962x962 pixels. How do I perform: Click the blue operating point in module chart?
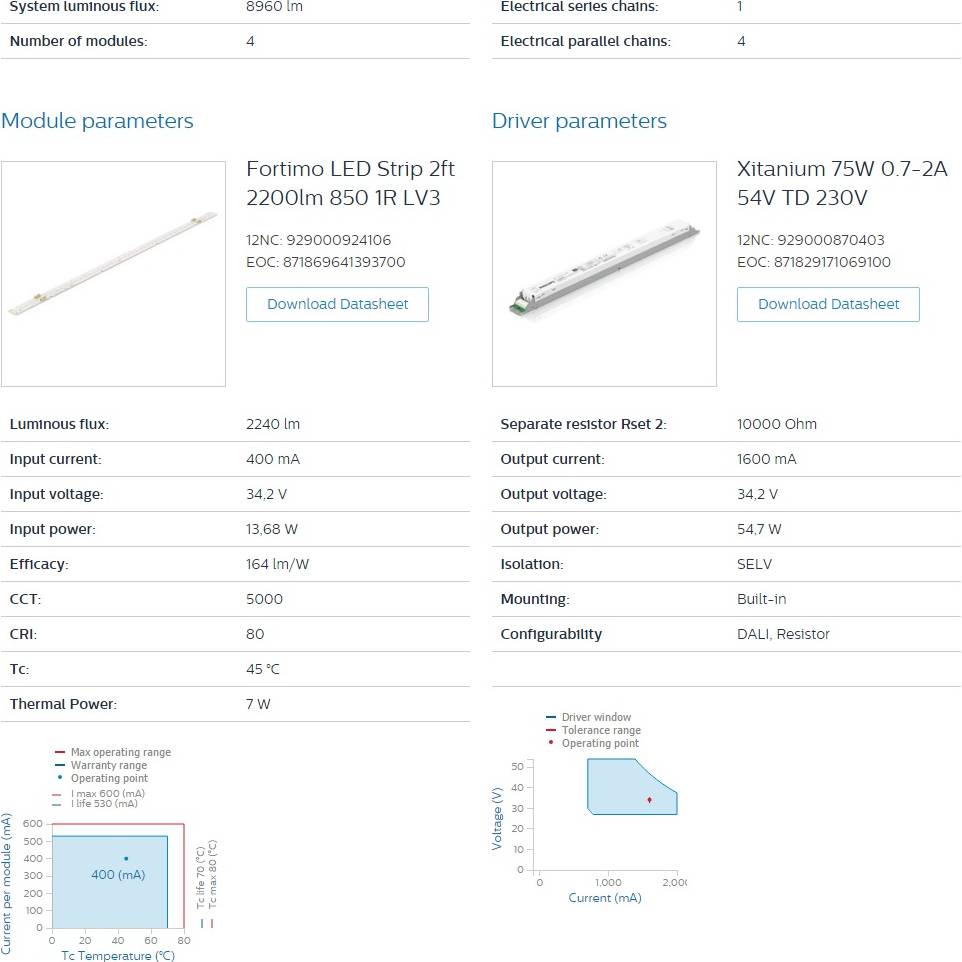[126, 858]
